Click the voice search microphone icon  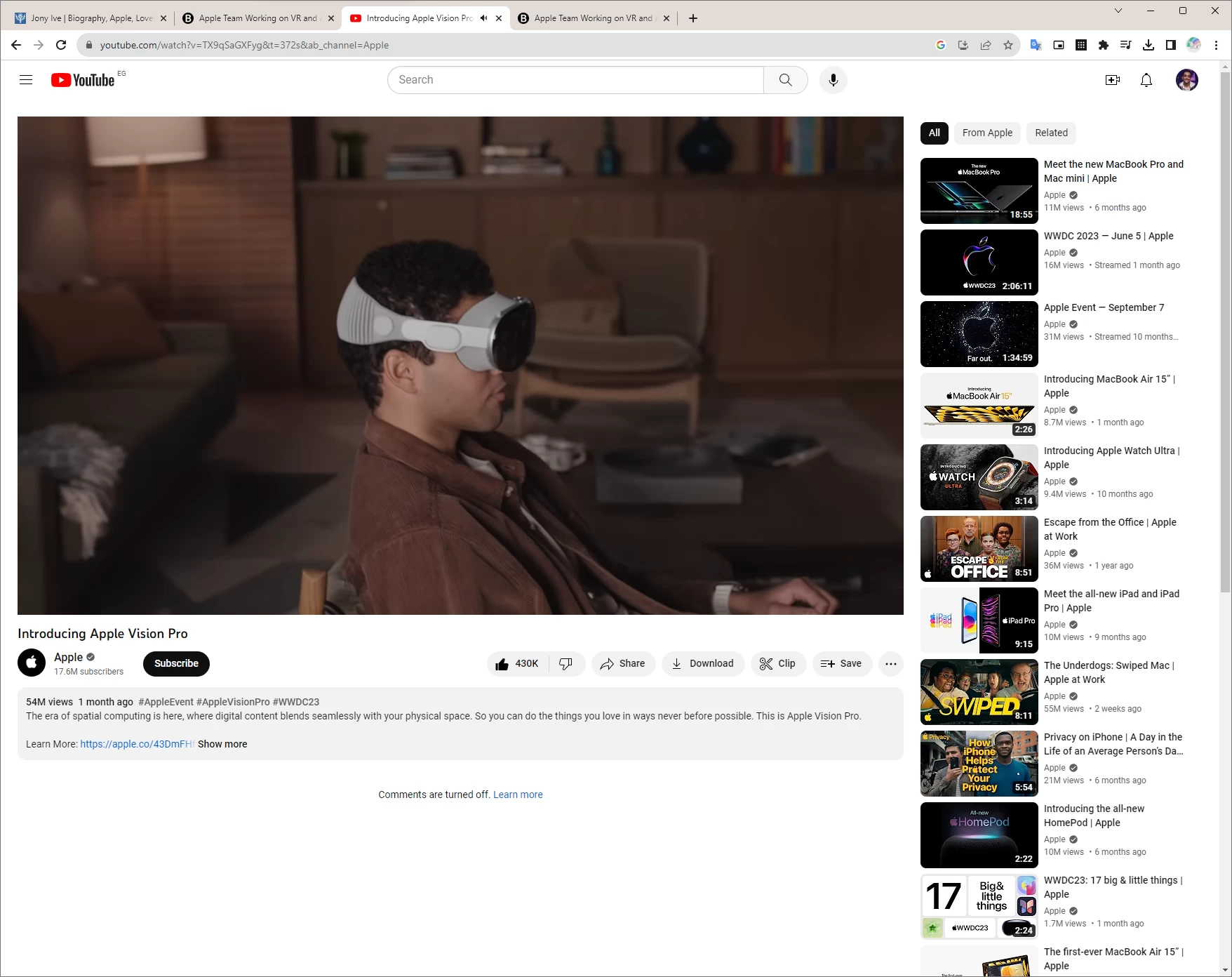[x=833, y=80]
